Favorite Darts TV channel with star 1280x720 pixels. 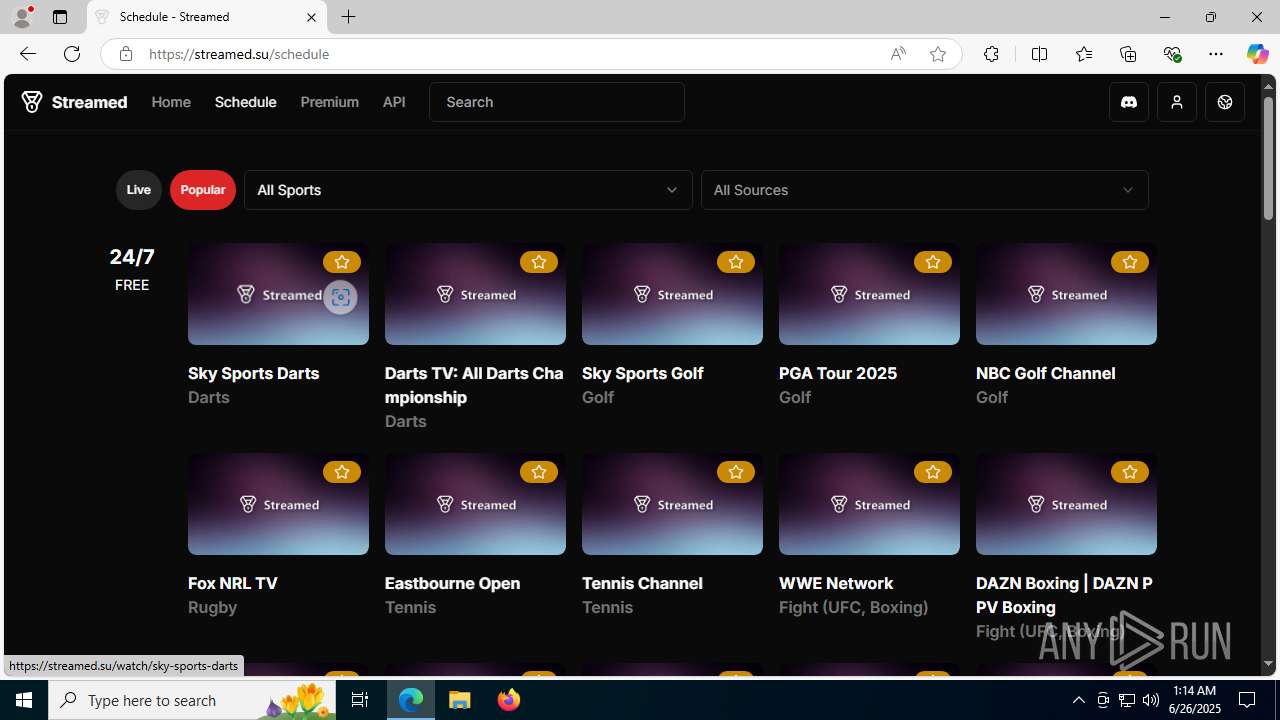(x=539, y=262)
